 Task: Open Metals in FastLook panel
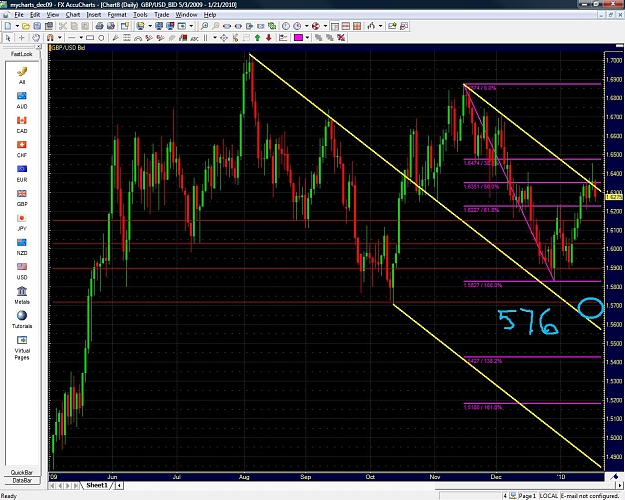tap(22, 295)
